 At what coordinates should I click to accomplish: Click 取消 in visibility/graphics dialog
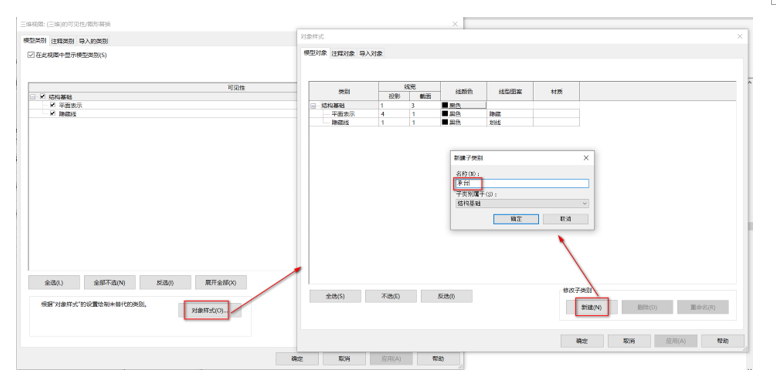[x=344, y=359]
